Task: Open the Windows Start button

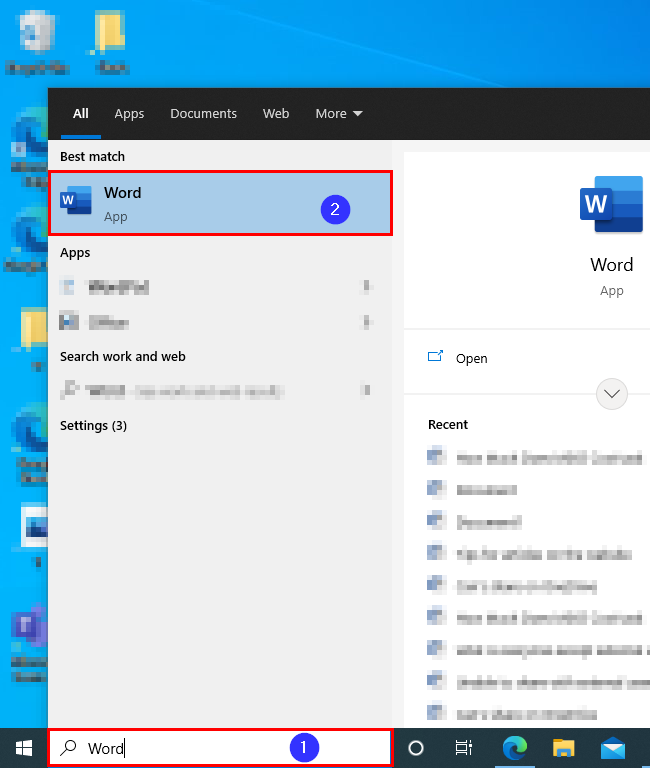Action: (24, 748)
